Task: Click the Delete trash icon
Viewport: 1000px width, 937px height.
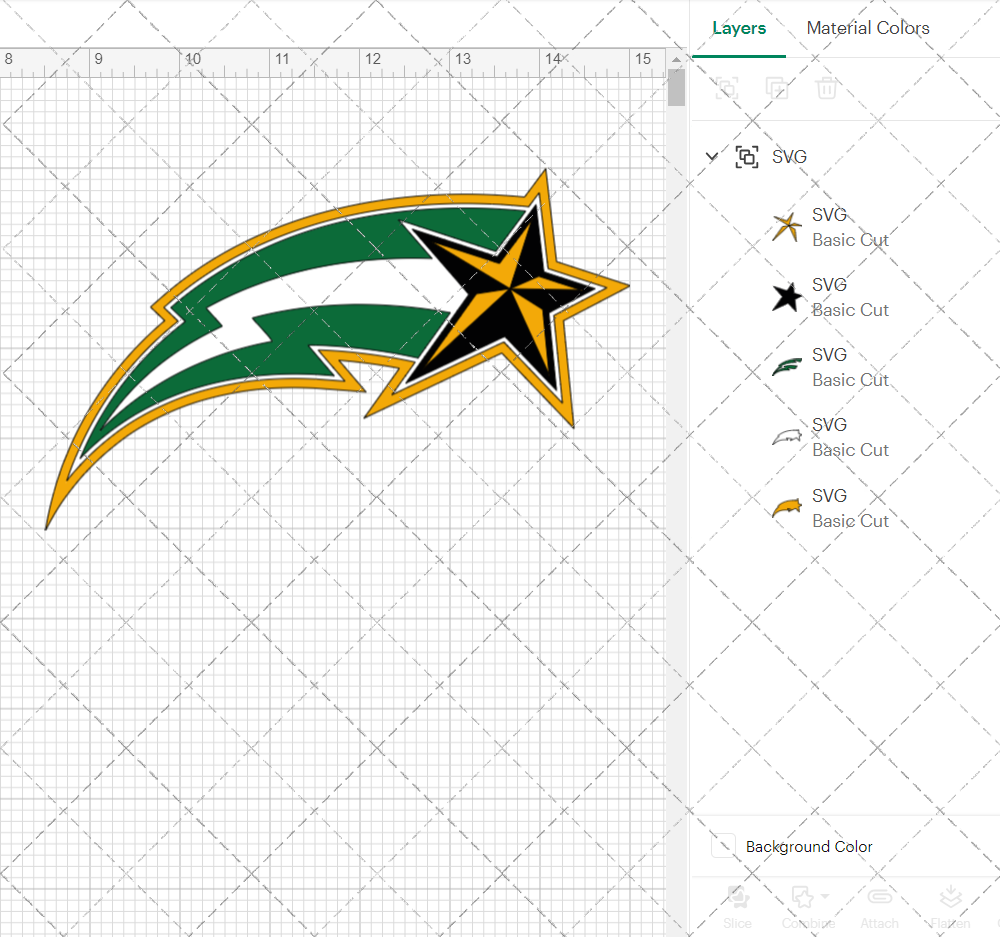Action: click(826, 88)
